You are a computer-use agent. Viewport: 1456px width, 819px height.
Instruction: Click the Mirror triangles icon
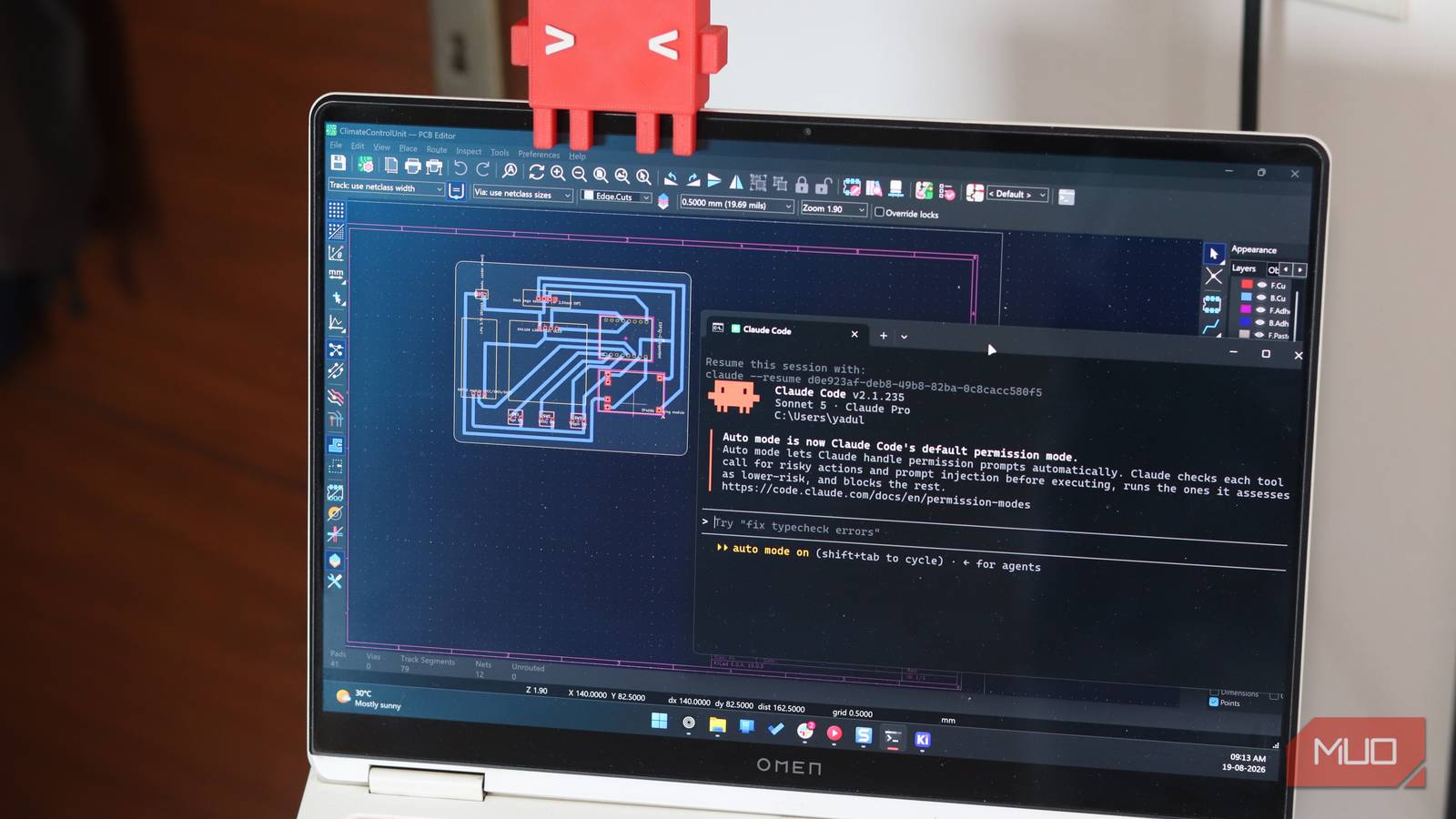point(736,181)
